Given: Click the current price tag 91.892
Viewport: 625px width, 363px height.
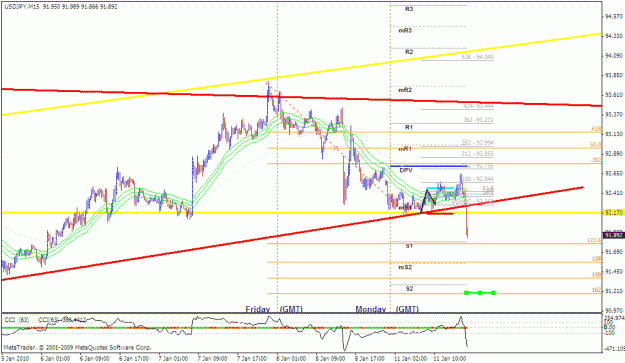Looking at the screenshot, I should tap(614, 235).
